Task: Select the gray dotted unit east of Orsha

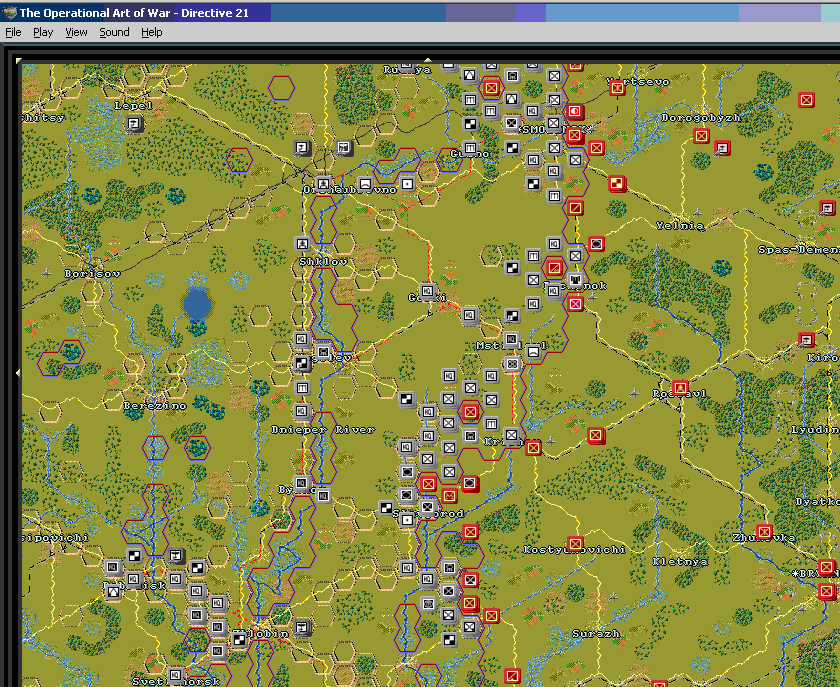Action: click(x=407, y=184)
